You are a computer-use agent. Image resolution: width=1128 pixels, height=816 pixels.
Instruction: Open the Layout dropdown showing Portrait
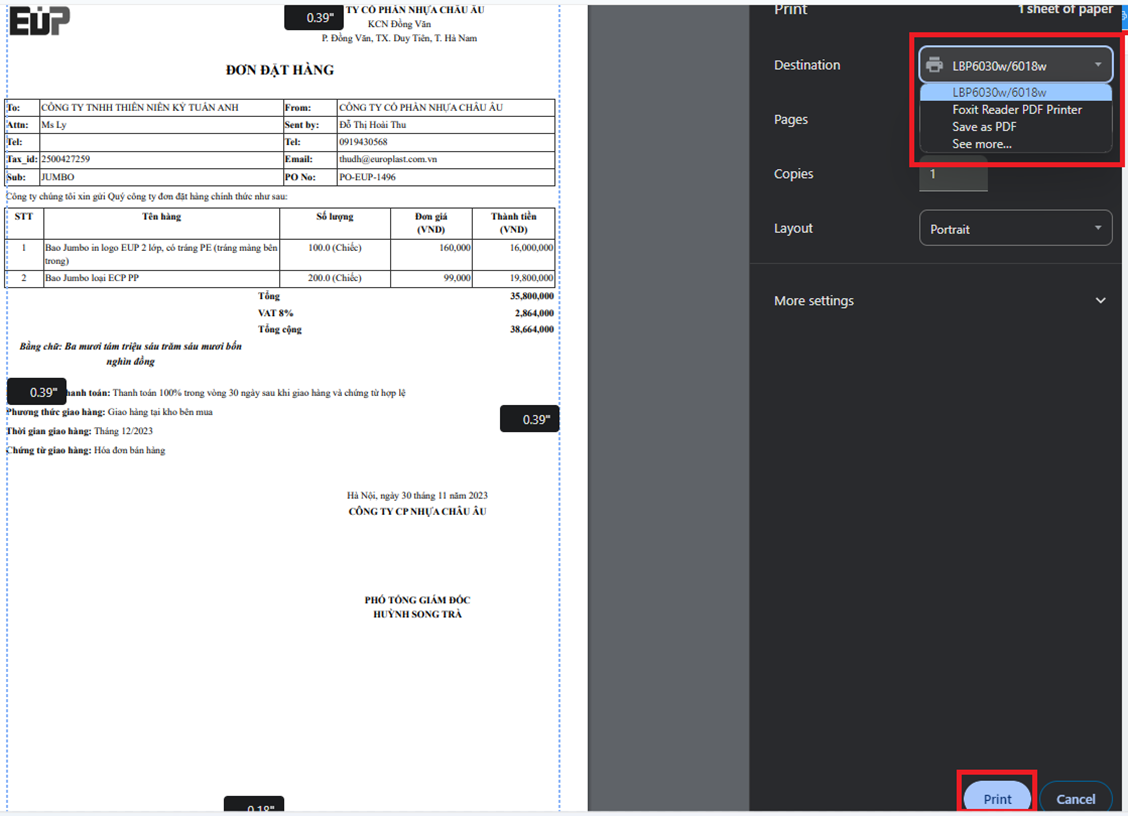coord(1015,229)
